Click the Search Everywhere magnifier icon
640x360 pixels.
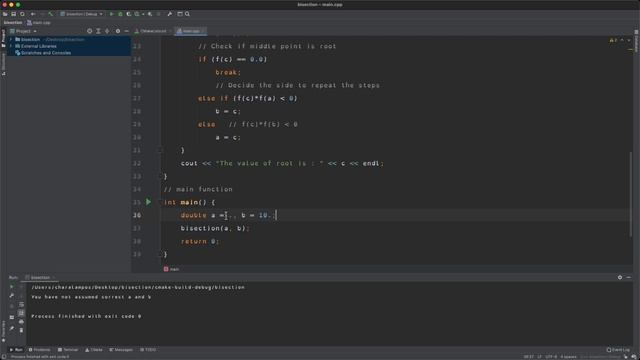coord(187,14)
